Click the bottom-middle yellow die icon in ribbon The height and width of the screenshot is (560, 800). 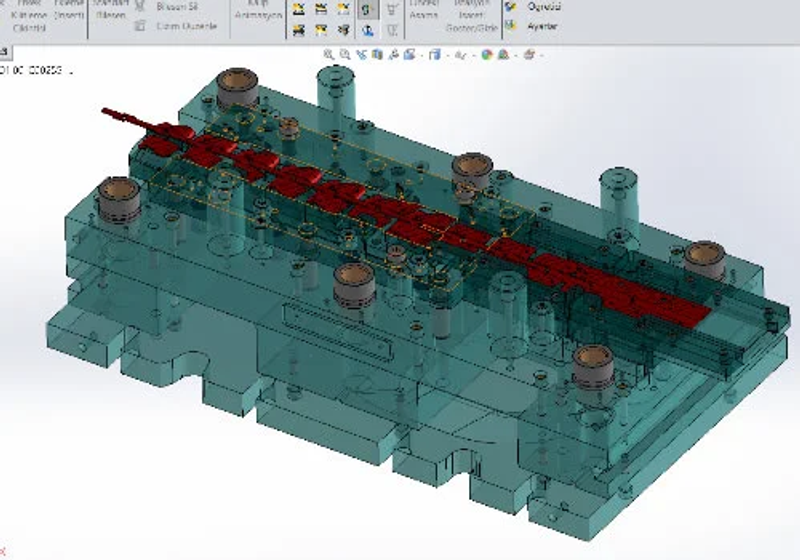point(321,31)
